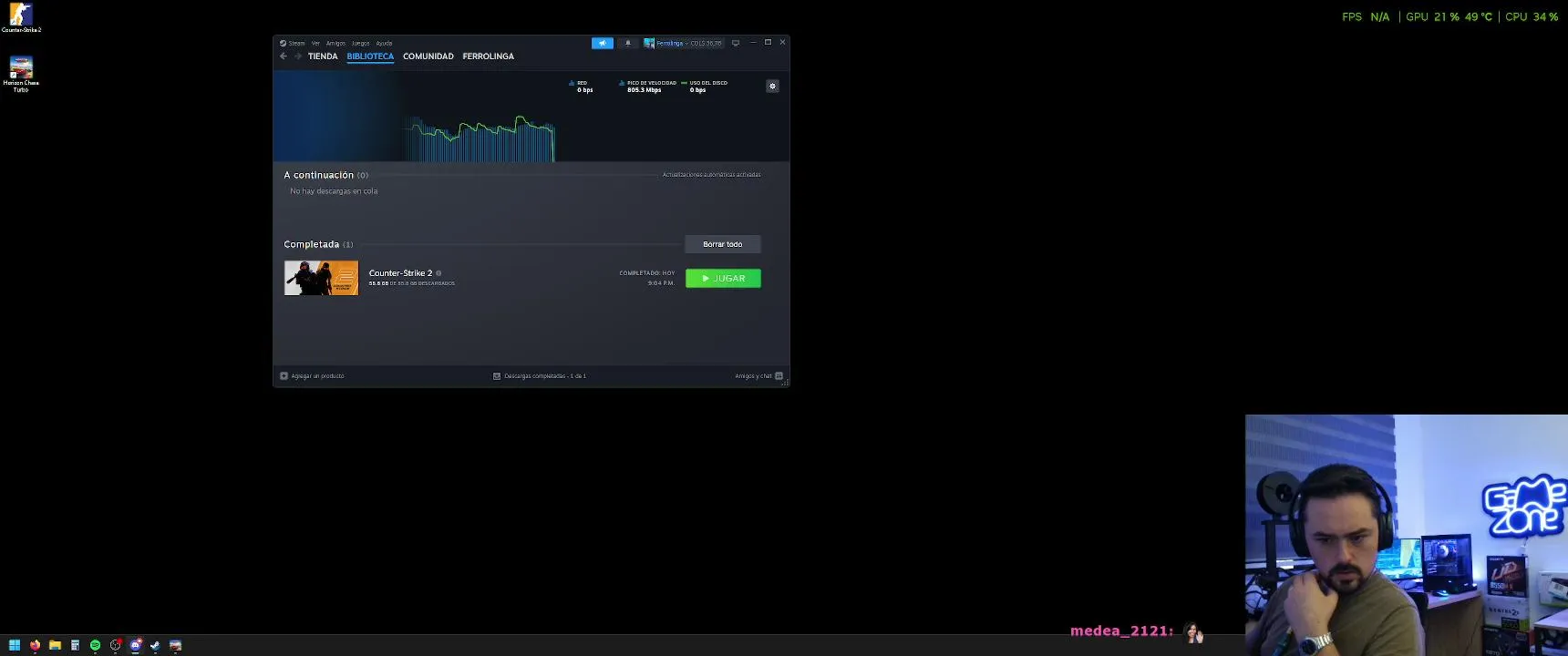Image resolution: width=1568 pixels, height=656 pixels.
Task: Open File Explorer from the taskbar
Action: point(55,645)
